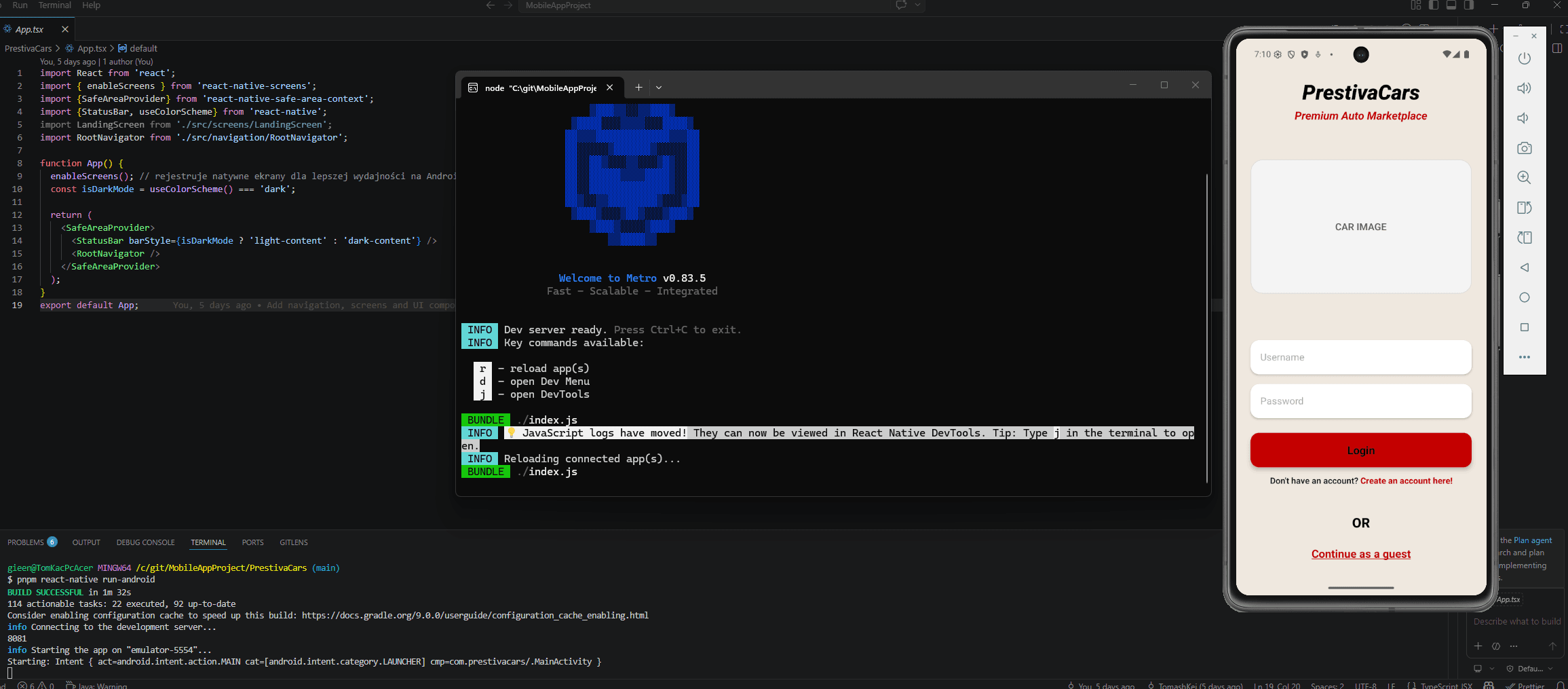Viewport: 1568px width, 689px height.
Task: Open the Run menu
Action: 20,5
